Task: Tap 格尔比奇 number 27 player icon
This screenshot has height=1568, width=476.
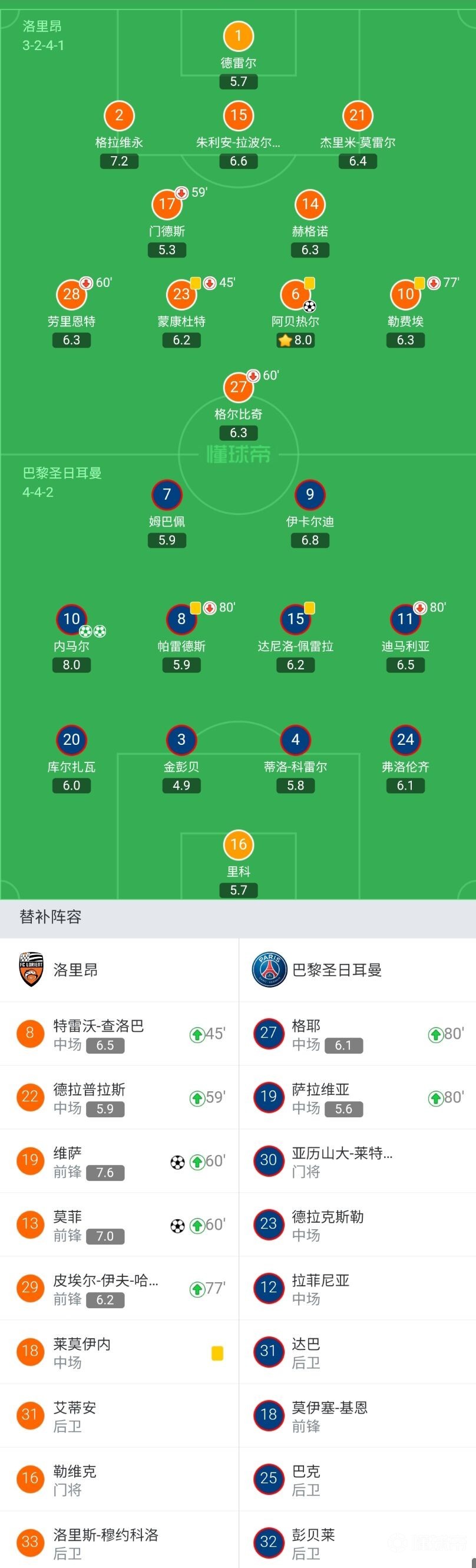Action: (x=238, y=387)
